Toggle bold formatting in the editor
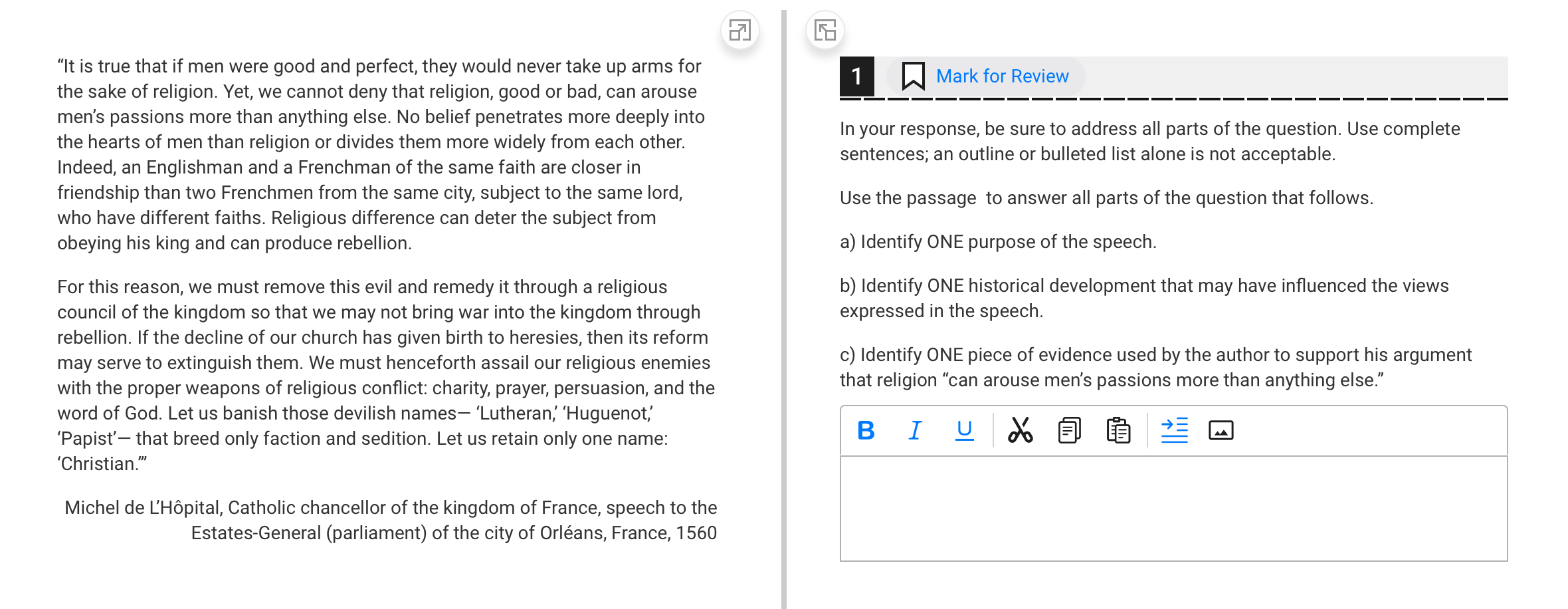Image resolution: width=1568 pixels, height=609 pixels. pyautogui.click(x=866, y=431)
